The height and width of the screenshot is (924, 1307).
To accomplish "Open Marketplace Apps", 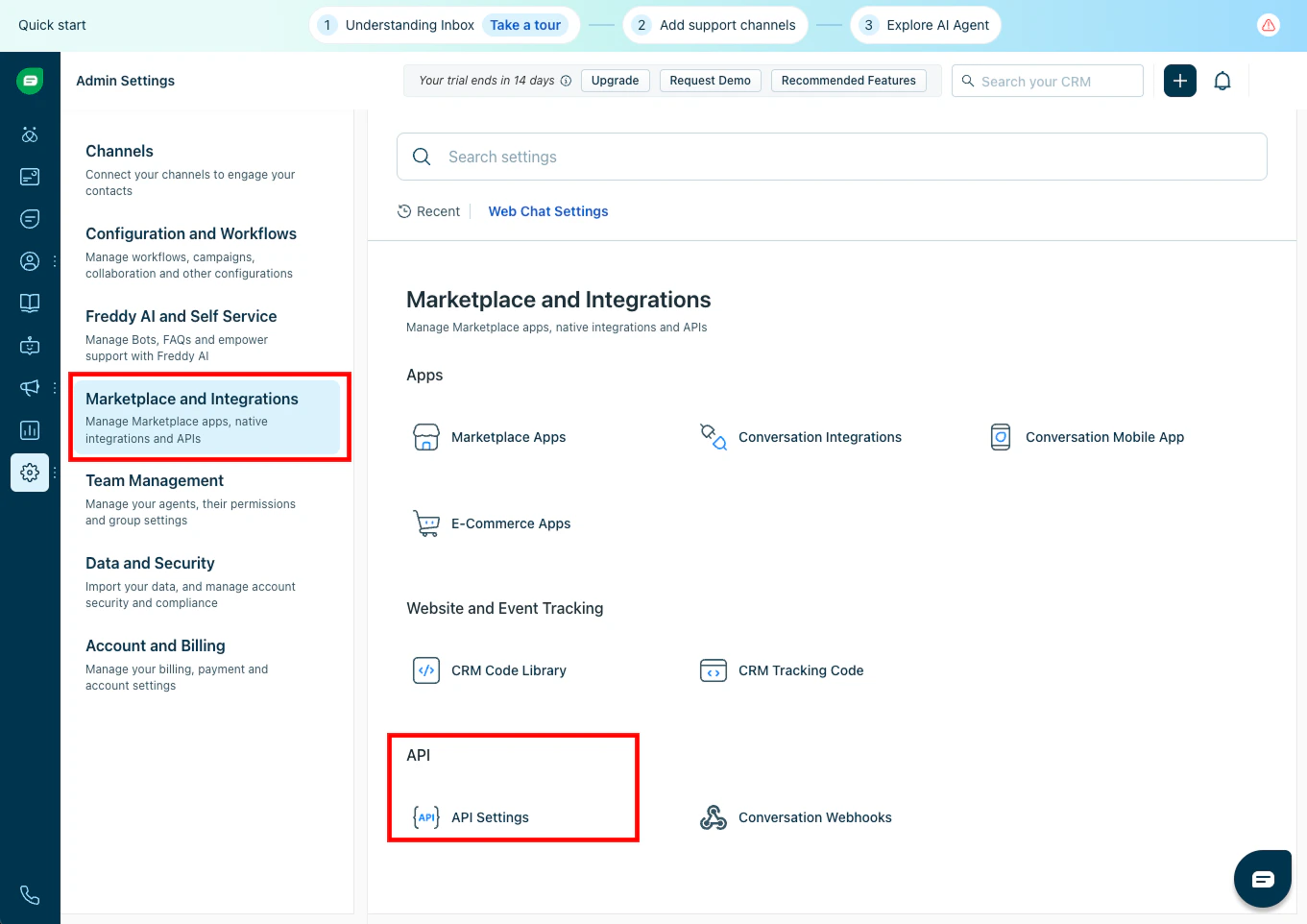I will pos(508,437).
